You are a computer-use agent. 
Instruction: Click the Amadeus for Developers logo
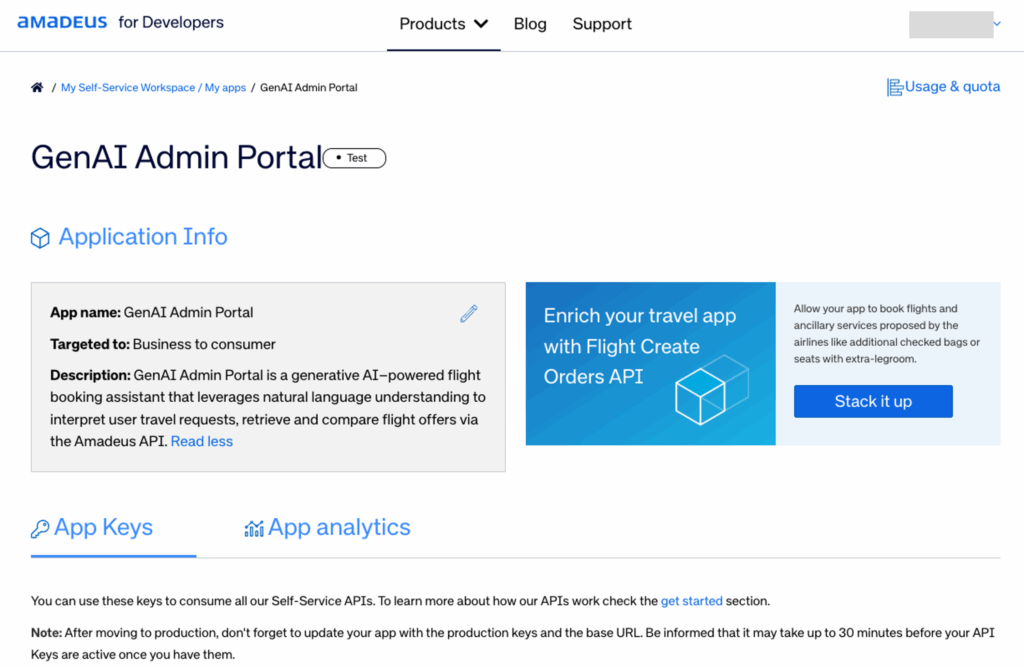[120, 22]
